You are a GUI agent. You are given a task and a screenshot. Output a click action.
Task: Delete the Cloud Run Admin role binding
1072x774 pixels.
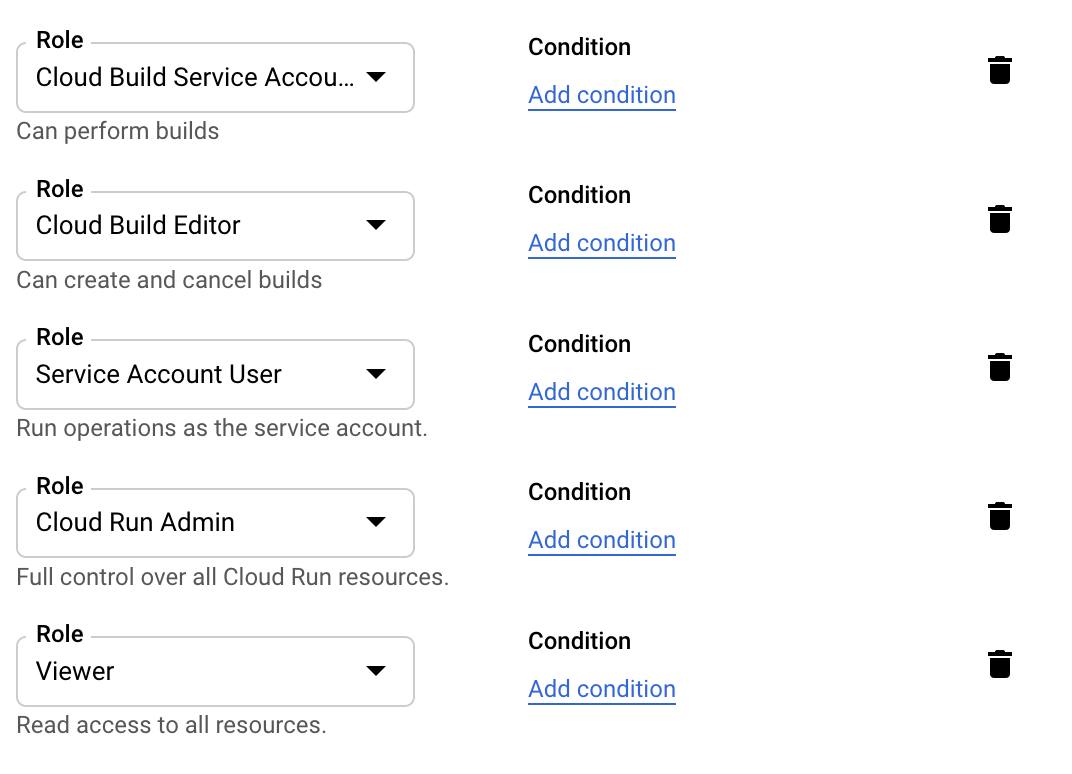[x=1000, y=516]
